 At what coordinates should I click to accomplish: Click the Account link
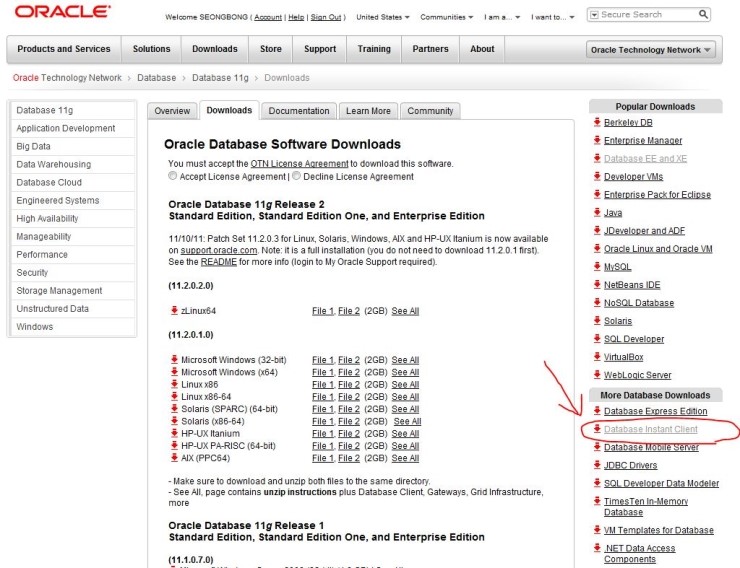pyautogui.click(x=268, y=17)
